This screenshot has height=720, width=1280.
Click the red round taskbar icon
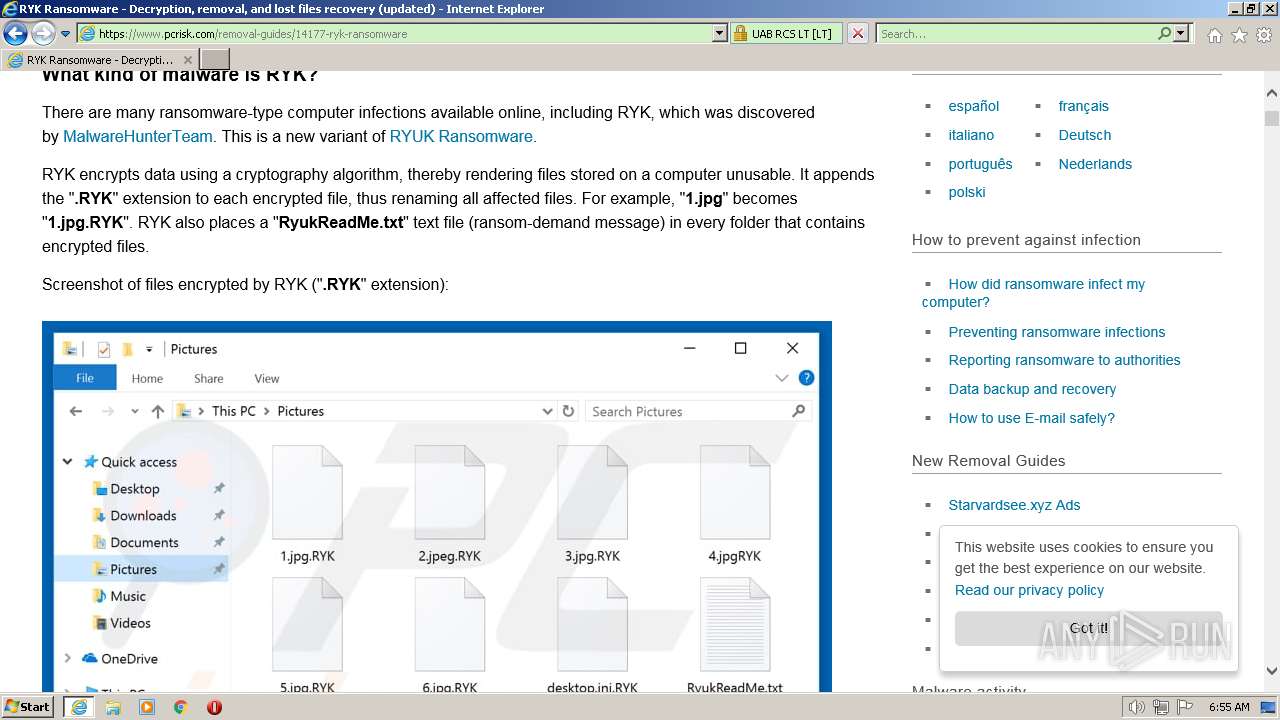pyautogui.click(x=214, y=707)
